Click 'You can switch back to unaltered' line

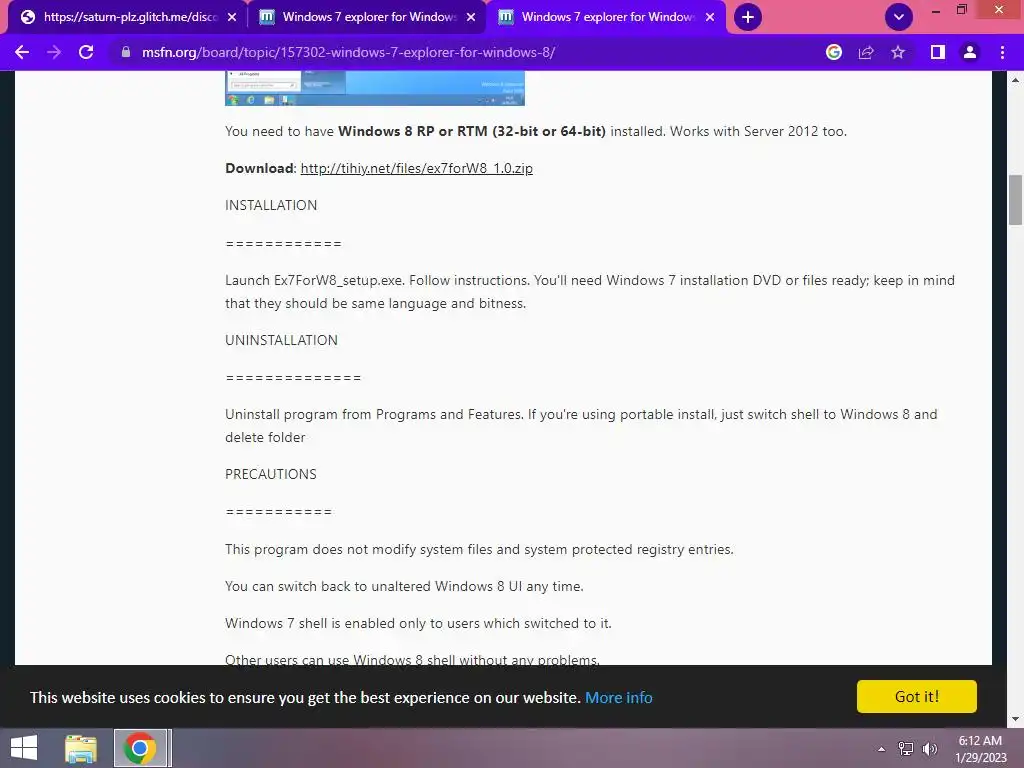tap(404, 586)
